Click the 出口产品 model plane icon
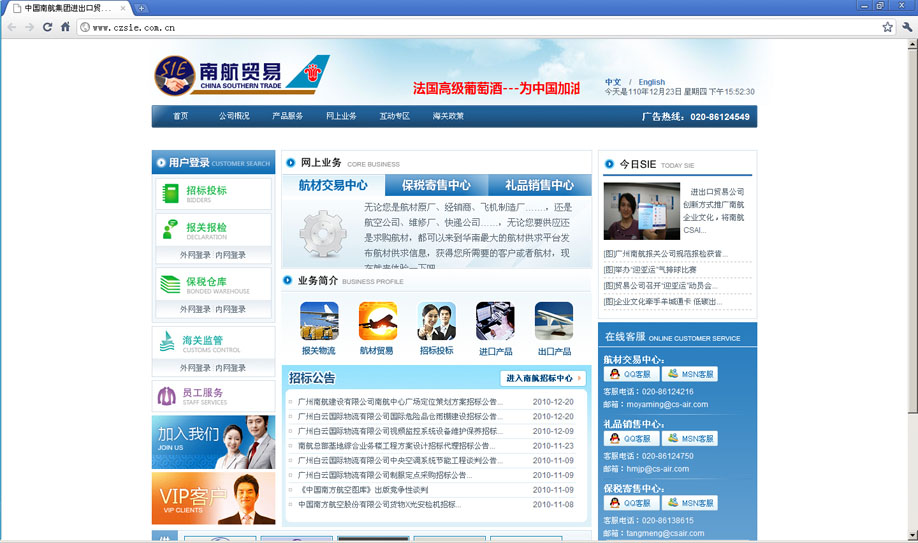The height and width of the screenshot is (543, 918). (554, 321)
